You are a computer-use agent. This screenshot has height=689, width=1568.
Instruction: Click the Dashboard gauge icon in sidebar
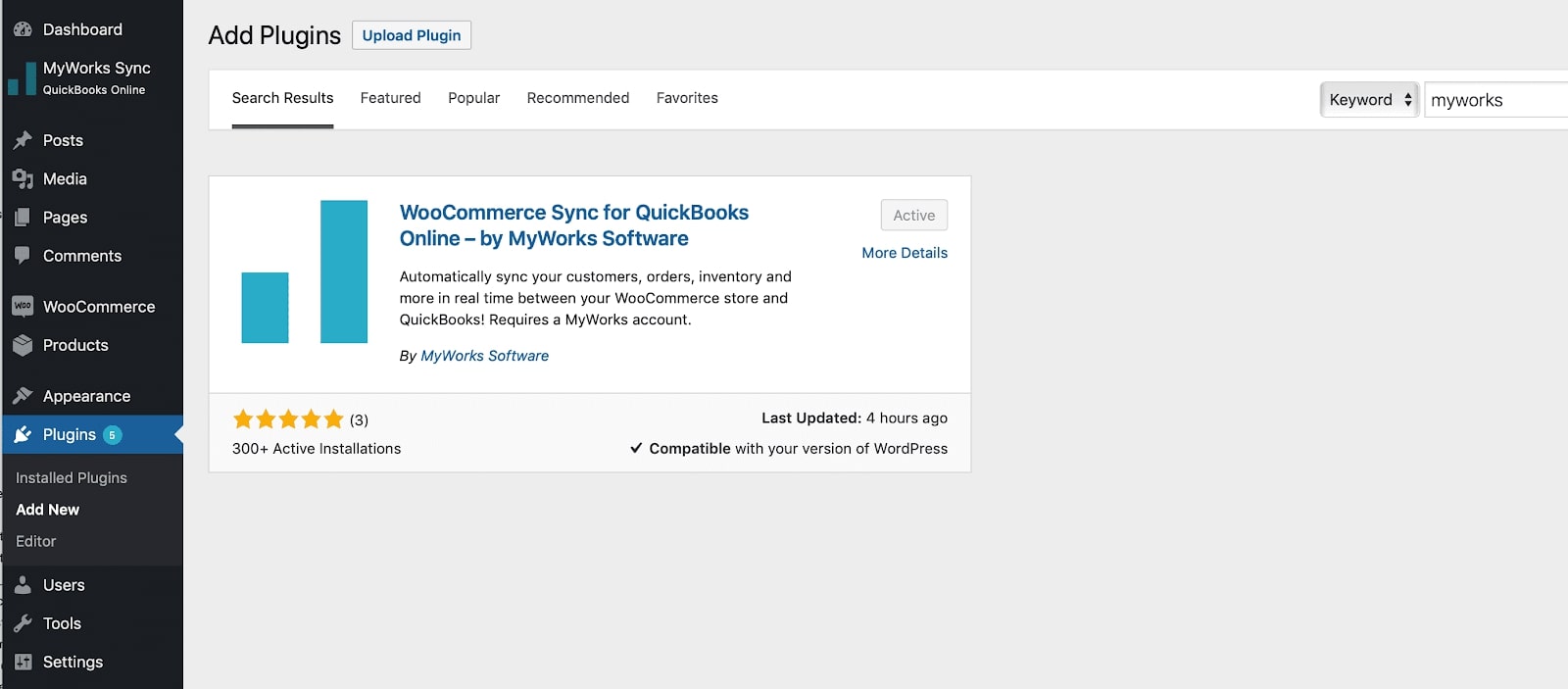23,29
